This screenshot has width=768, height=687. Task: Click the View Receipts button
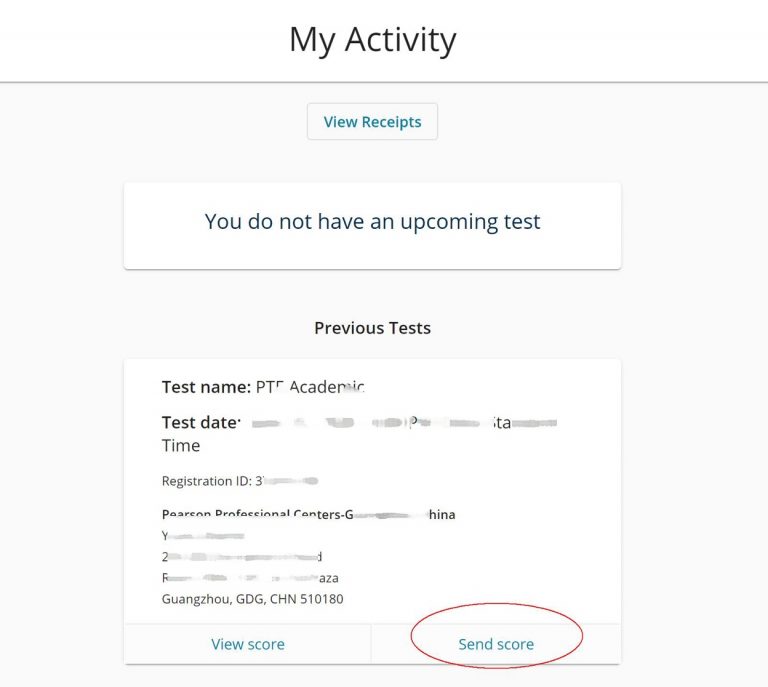(x=372, y=122)
